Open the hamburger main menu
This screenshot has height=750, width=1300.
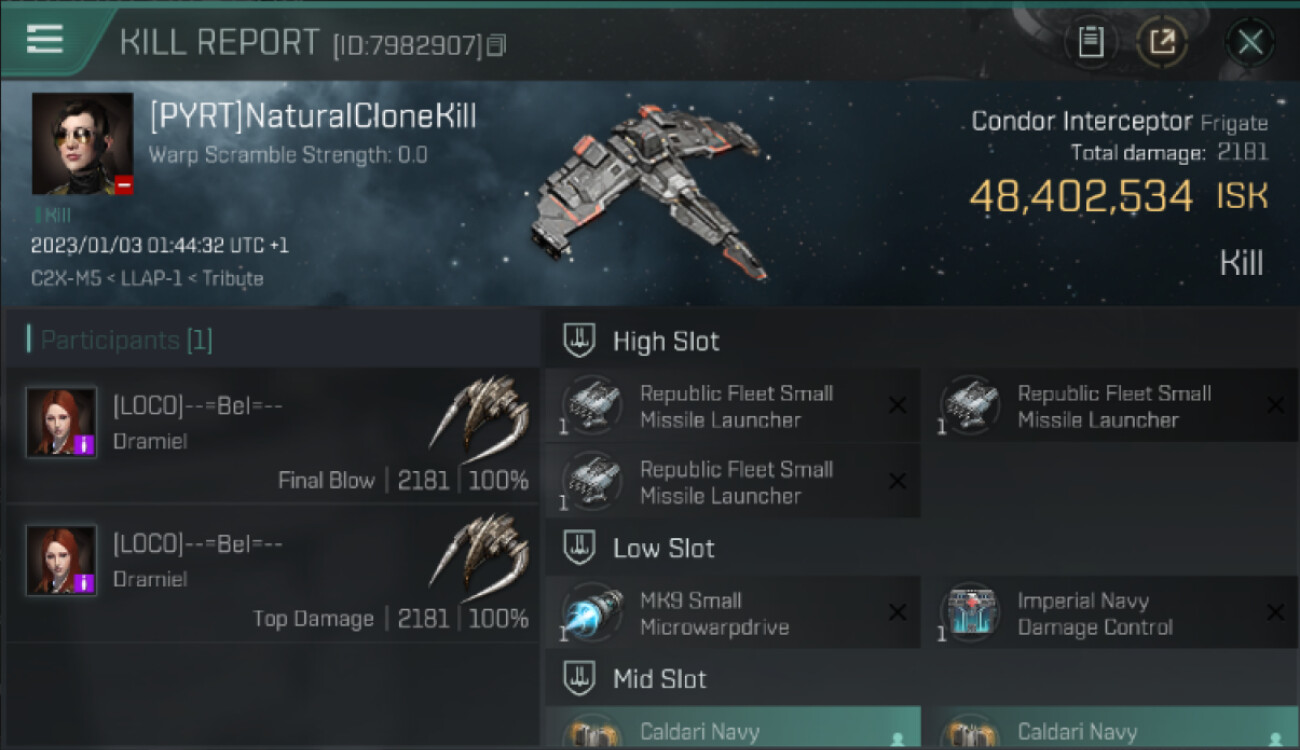point(45,40)
